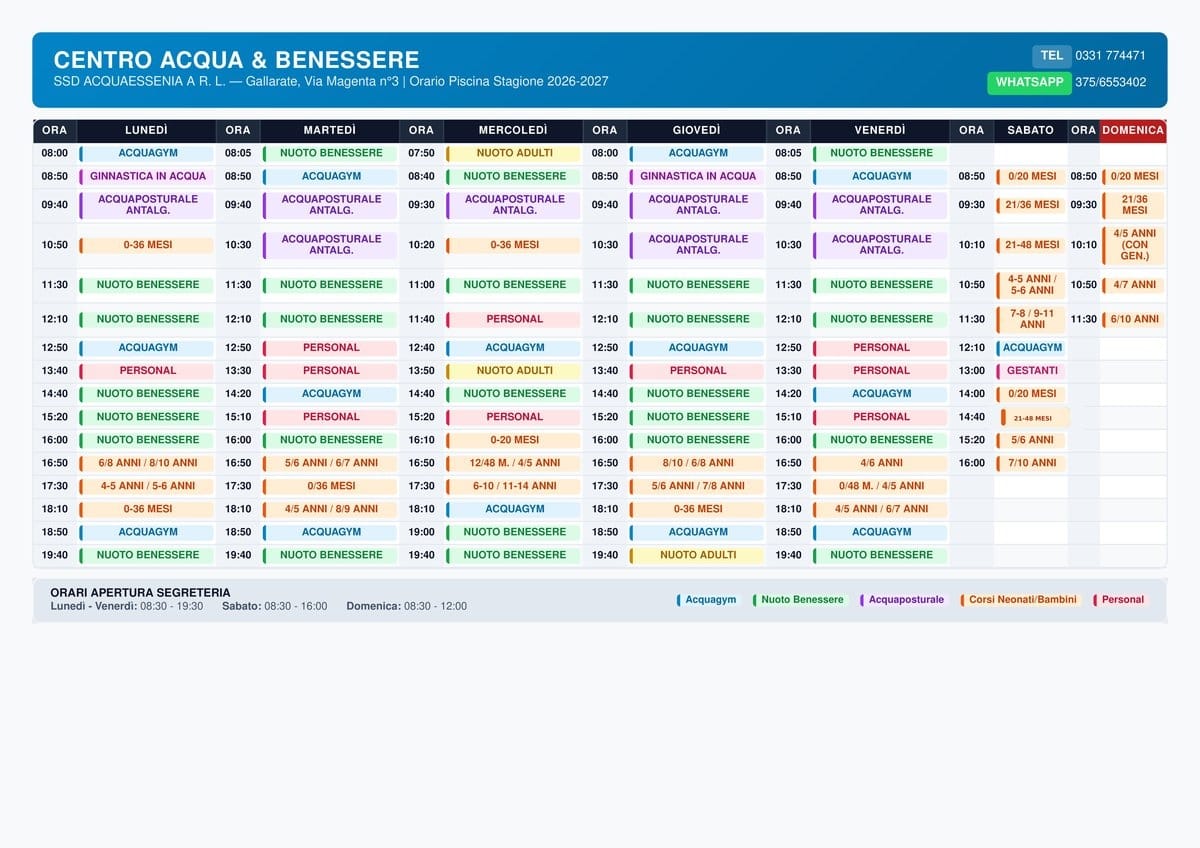Viewport: 1200px width, 848px height.
Task: Click the 4/5 ANNI (CON GEN.) Sunday cell
Action: pyautogui.click(x=1133, y=245)
